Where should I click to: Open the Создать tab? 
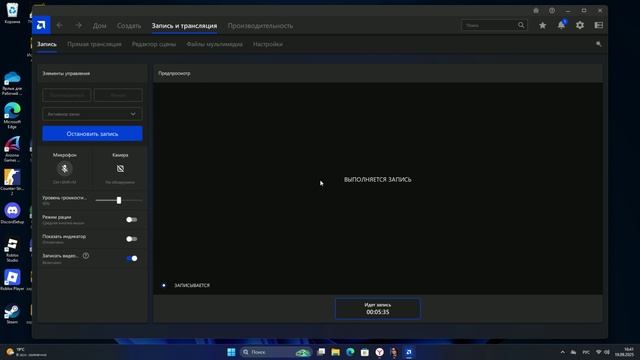129,26
